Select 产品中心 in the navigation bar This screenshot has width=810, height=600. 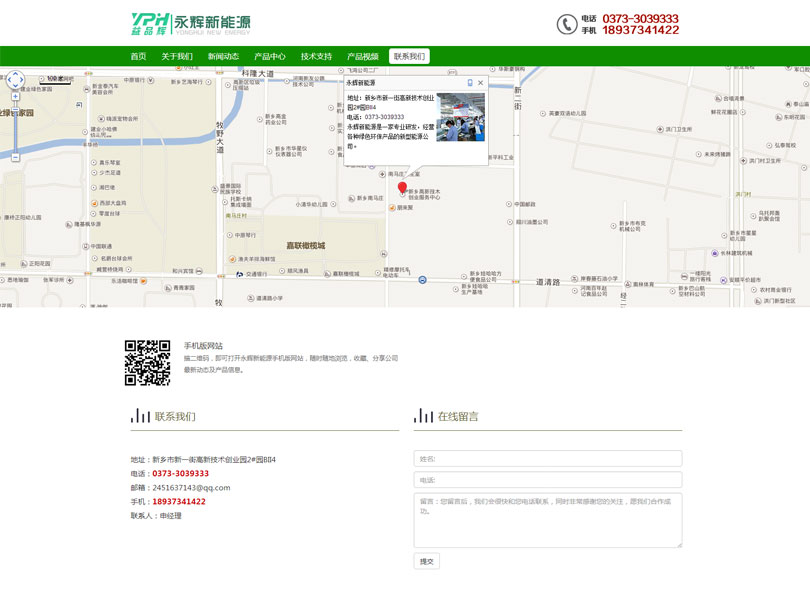click(270, 57)
